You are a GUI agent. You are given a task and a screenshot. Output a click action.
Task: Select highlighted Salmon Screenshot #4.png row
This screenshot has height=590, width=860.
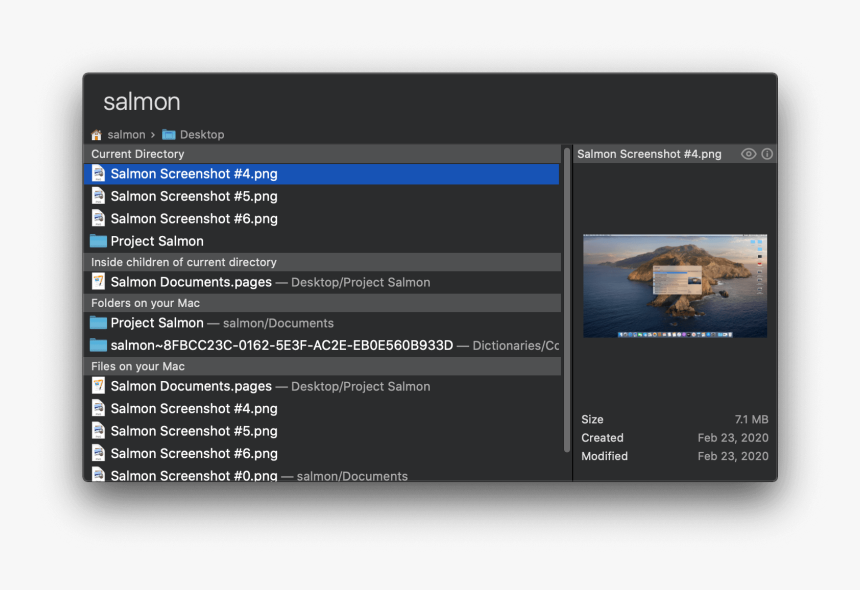(x=322, y=174)
